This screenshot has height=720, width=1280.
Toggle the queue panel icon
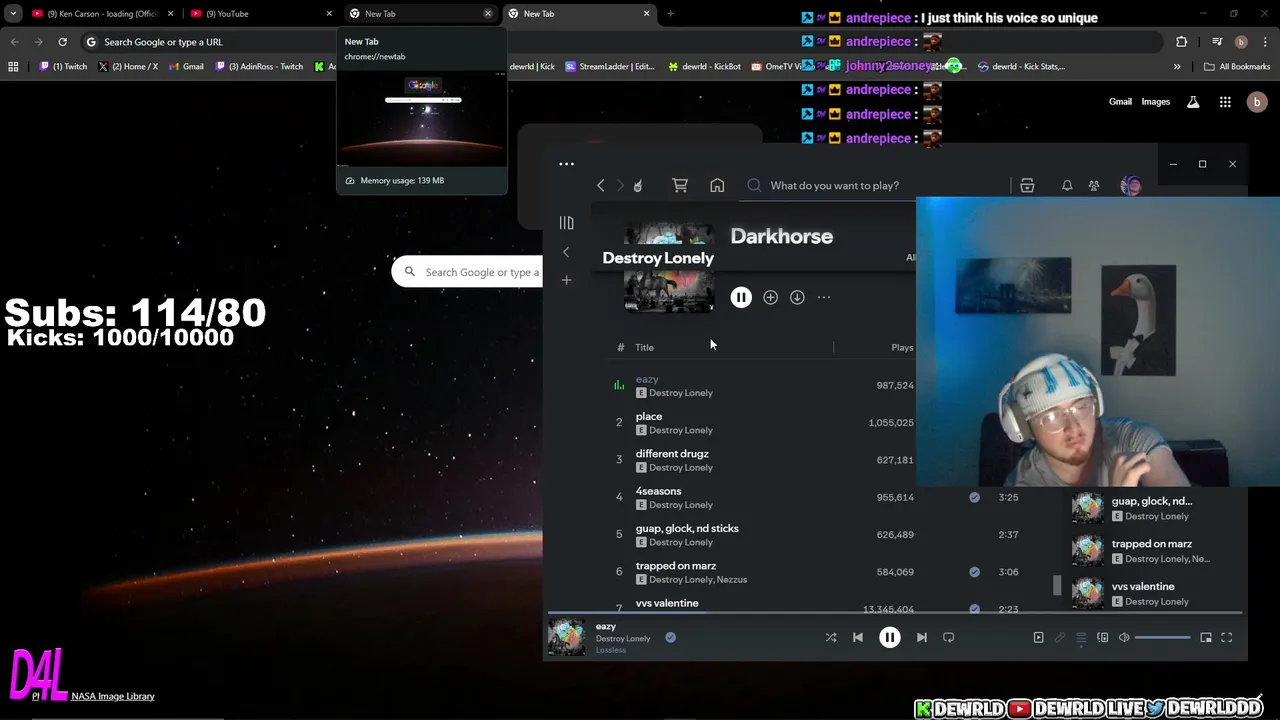coord(1081,637)
